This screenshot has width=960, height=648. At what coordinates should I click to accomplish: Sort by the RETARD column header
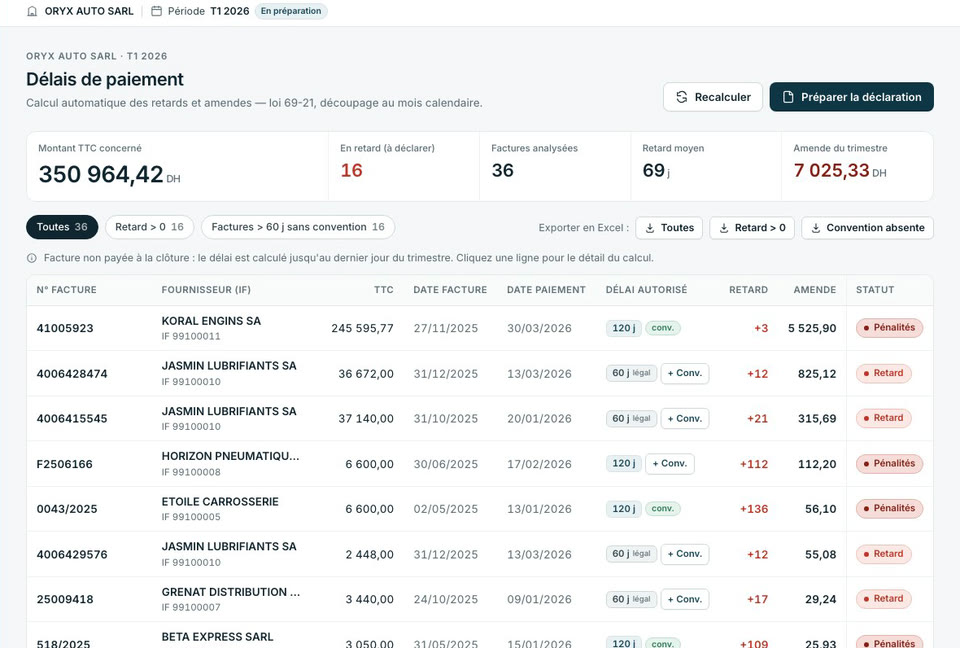tap(748, 290)
